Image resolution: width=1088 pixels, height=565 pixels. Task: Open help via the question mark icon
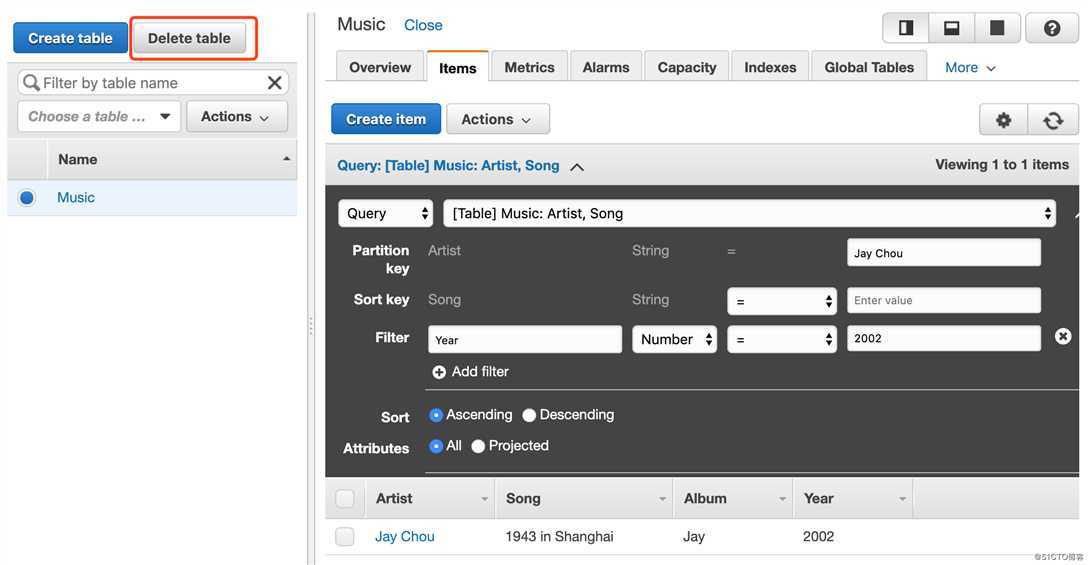(x=1052, y=28)
